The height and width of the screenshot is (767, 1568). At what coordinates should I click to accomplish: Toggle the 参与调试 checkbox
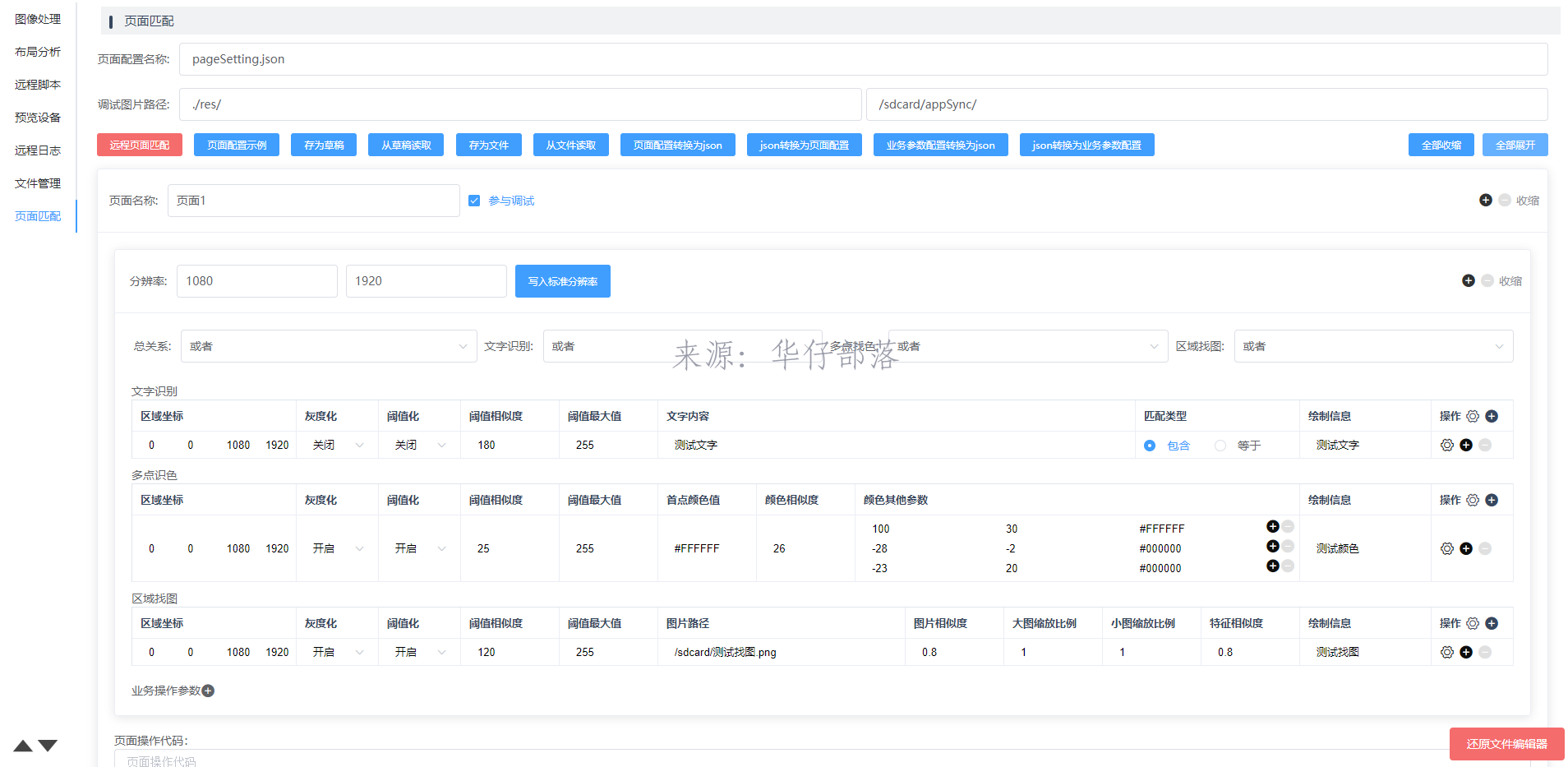(474, 201)
